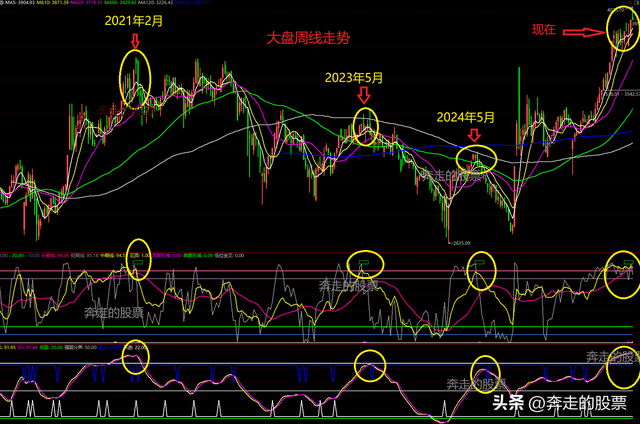Click the blue 78.00 value in bottom indicator
Screen dimensions: 640x424
coord(116,348)
